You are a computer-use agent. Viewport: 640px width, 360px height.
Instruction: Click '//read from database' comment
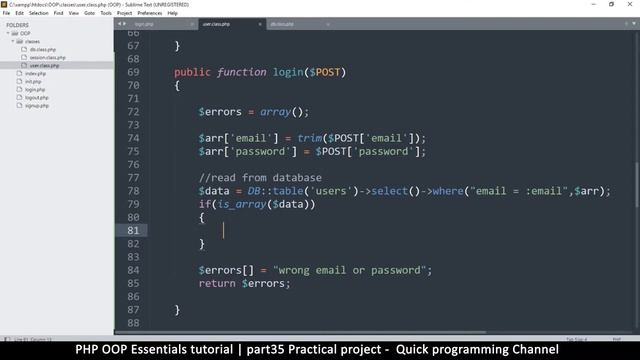pos(260,178)
